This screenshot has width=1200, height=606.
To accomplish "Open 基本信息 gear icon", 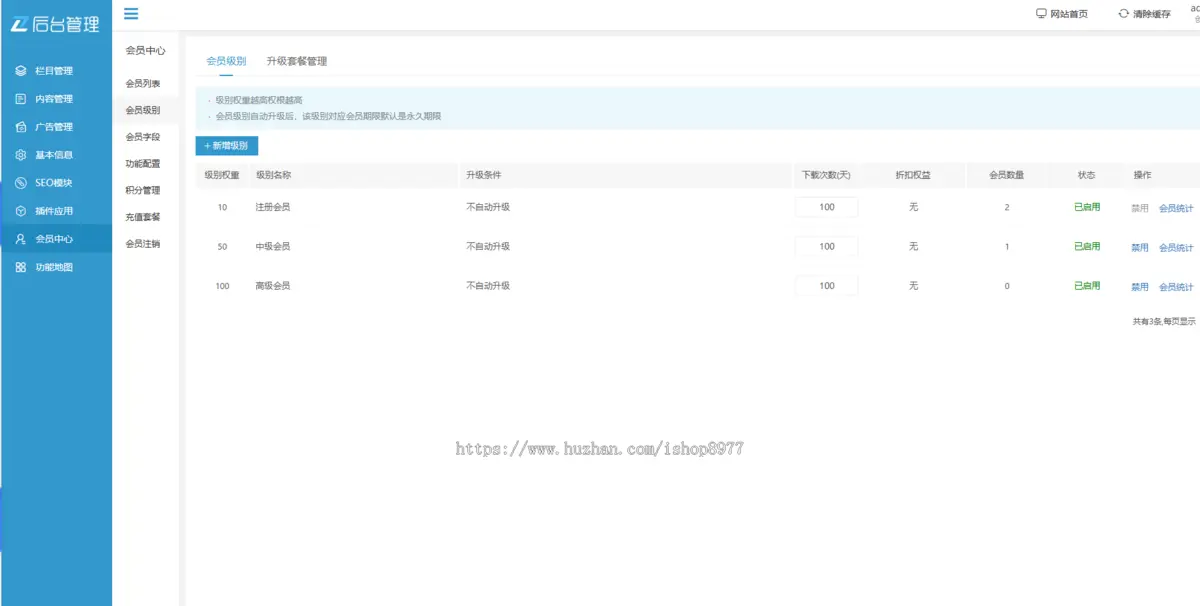I will click(21, 155).
